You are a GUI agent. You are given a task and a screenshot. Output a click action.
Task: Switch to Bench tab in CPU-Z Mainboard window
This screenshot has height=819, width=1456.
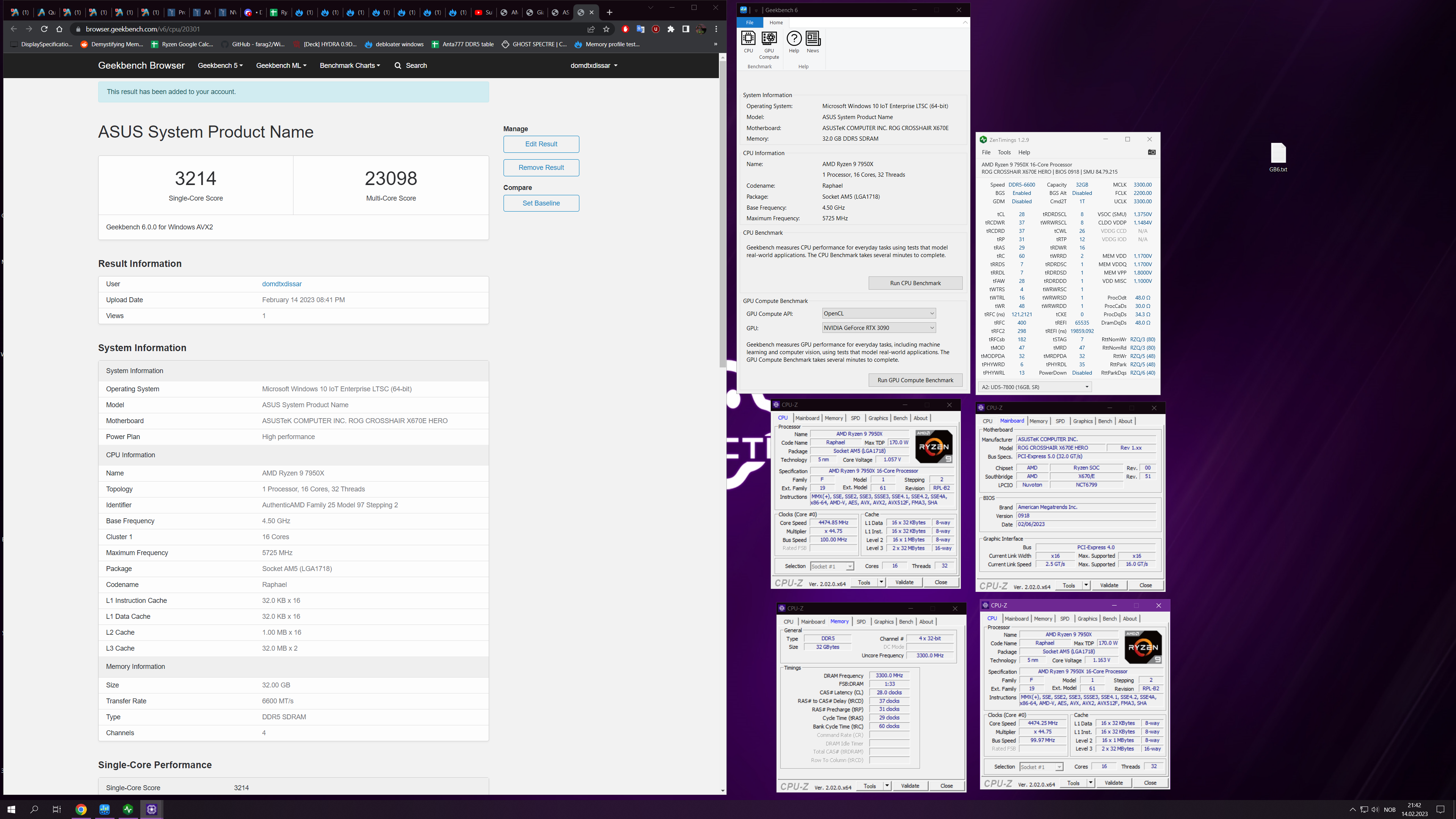[x=1105, y=421]
